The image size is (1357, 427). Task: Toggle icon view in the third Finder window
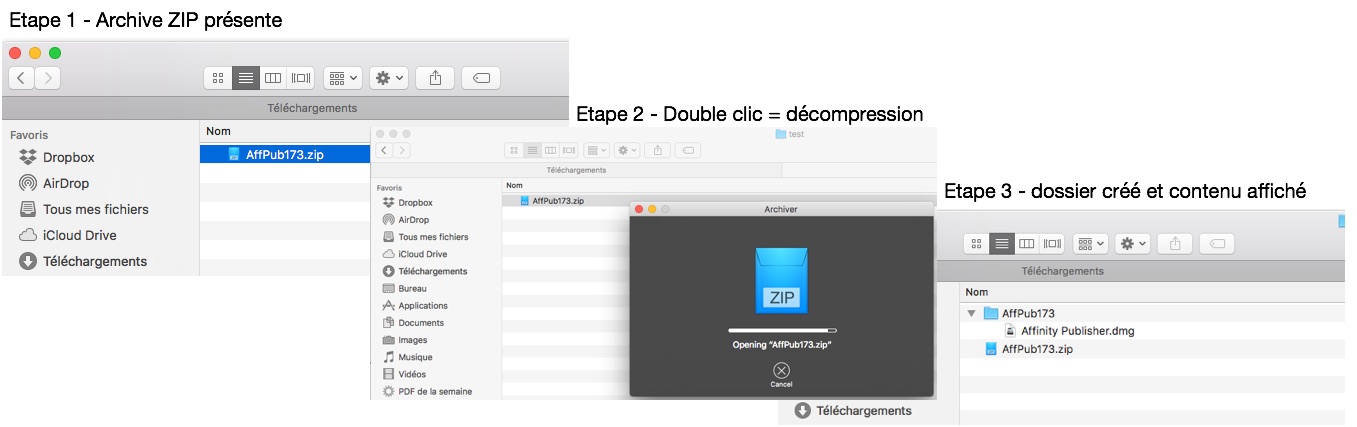[x=977, y=243]
